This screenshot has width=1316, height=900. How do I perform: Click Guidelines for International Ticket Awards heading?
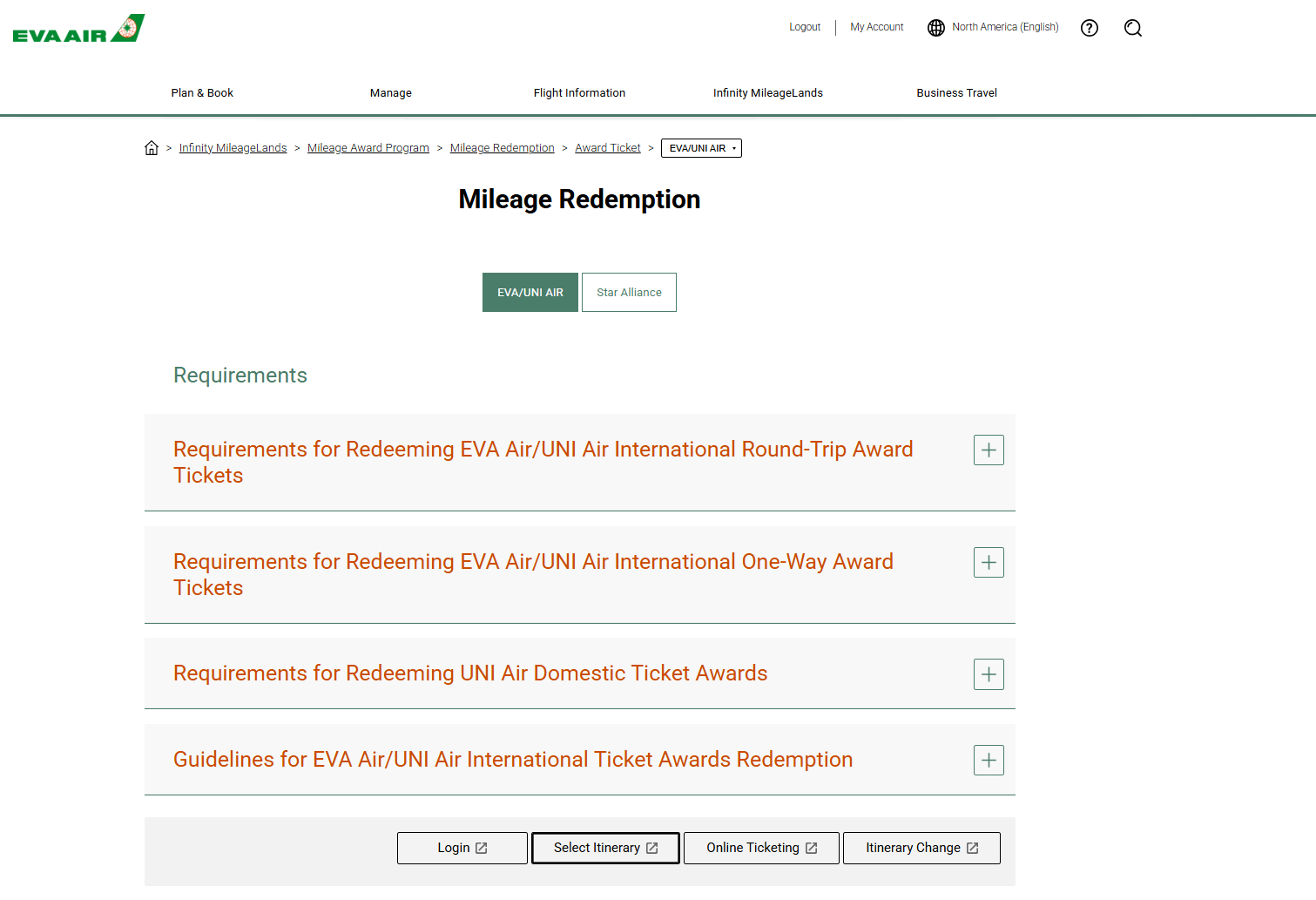(x=513, y=760)
